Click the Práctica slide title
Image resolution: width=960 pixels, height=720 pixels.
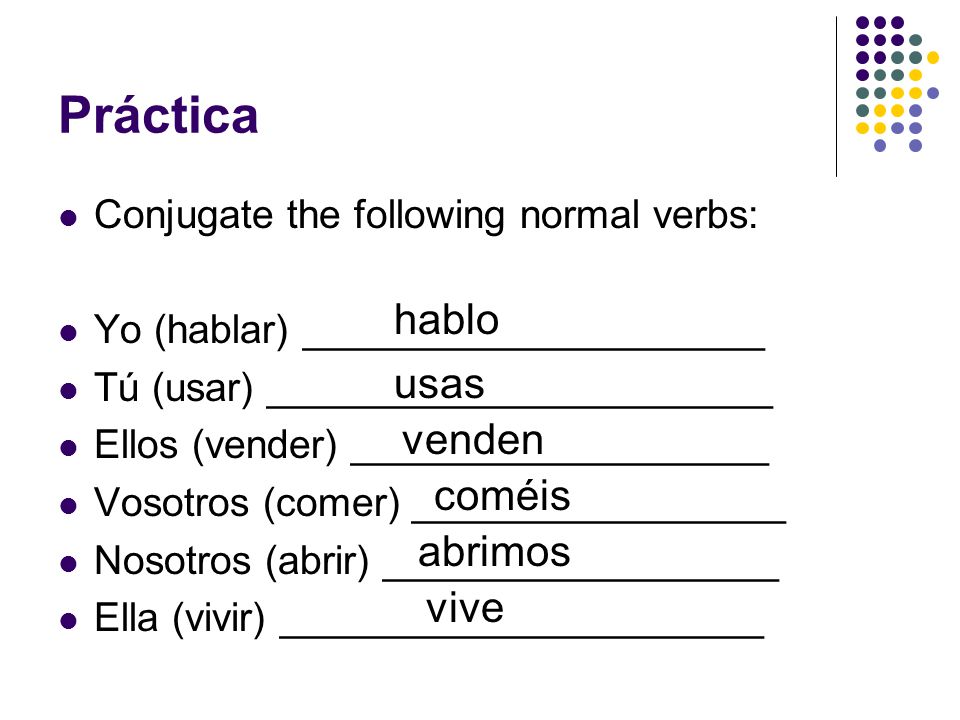[159, 114]
